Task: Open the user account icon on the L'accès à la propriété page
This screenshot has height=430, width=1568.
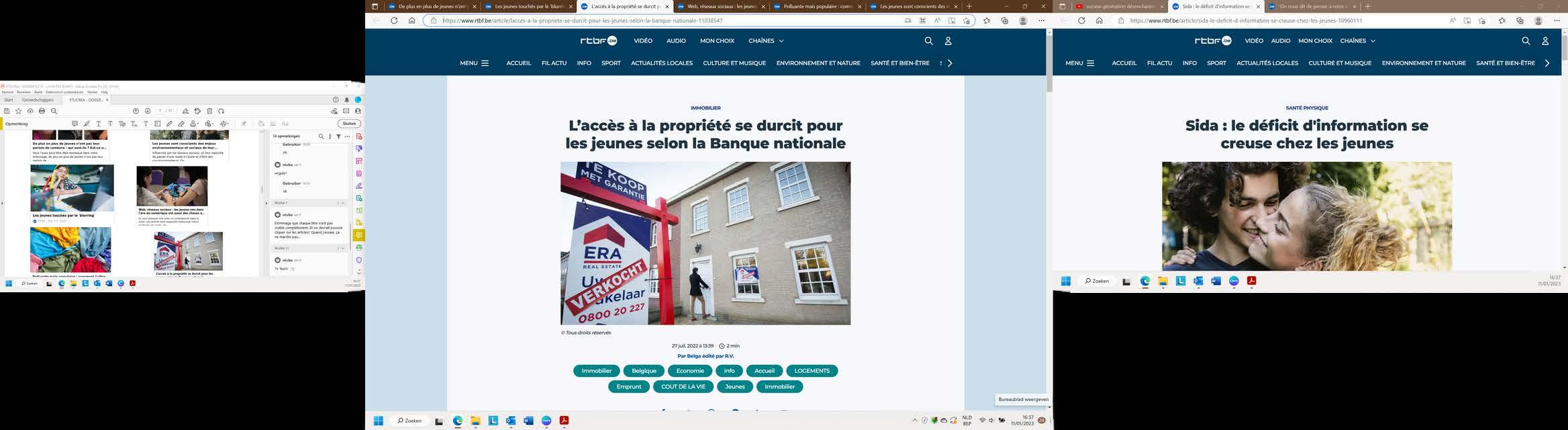Action: click(x=948, y=41)
